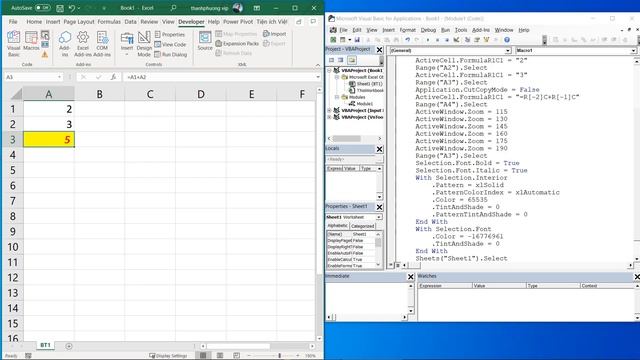This screenshot has width=640, height=360.
Task: Click View Microsoft Excel icon in VBA toolbar
Action: click(x=333, y=40)
